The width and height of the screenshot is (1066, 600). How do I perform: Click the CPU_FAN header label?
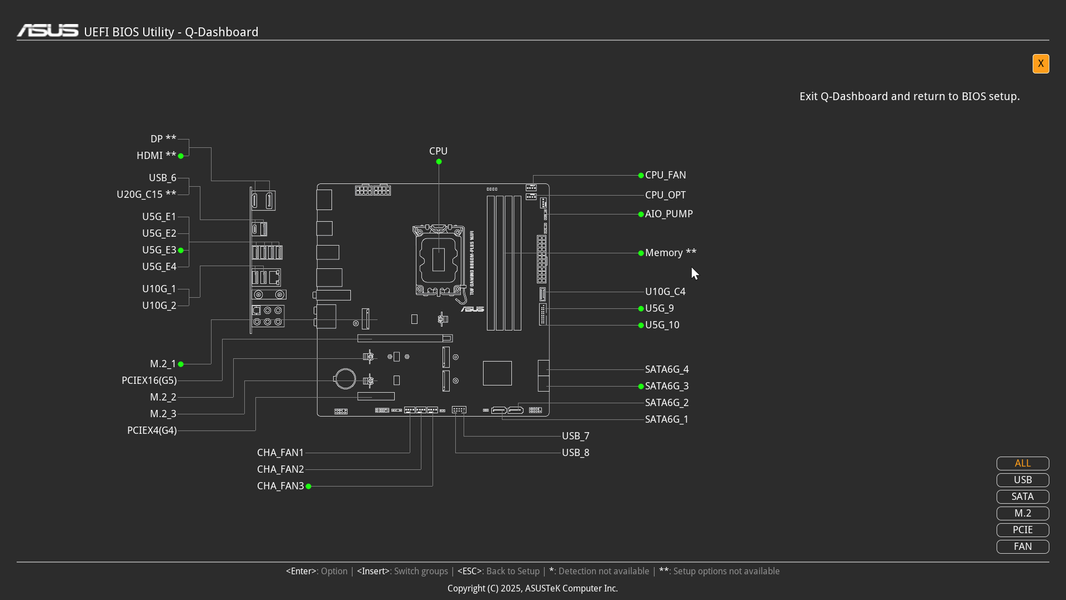pyautogui.click(x=665, y=175)
